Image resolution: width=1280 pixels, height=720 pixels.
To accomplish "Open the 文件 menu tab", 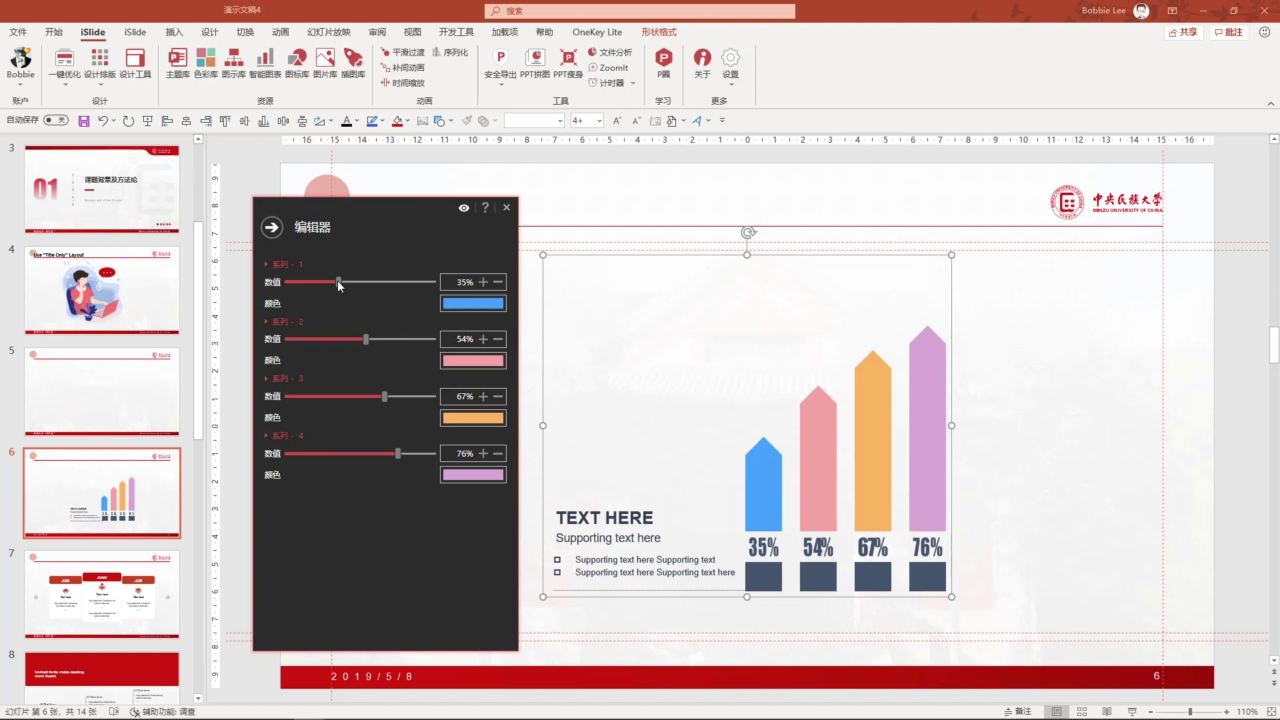I will coord(18,32).
